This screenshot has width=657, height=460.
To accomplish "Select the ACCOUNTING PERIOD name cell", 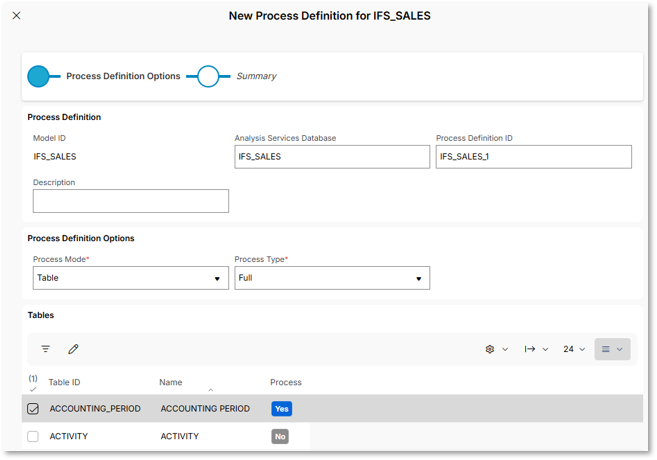I will click(x=205, y=409).
